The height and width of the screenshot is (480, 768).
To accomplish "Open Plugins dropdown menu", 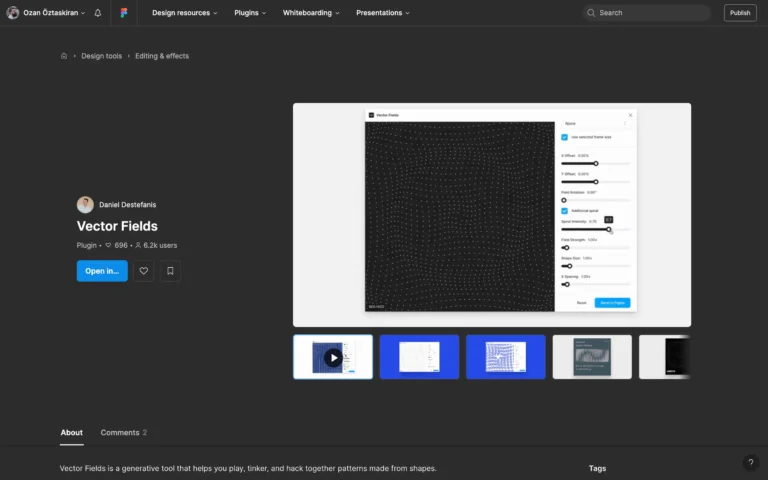I will pyautogui.click(x=250, y=13).
